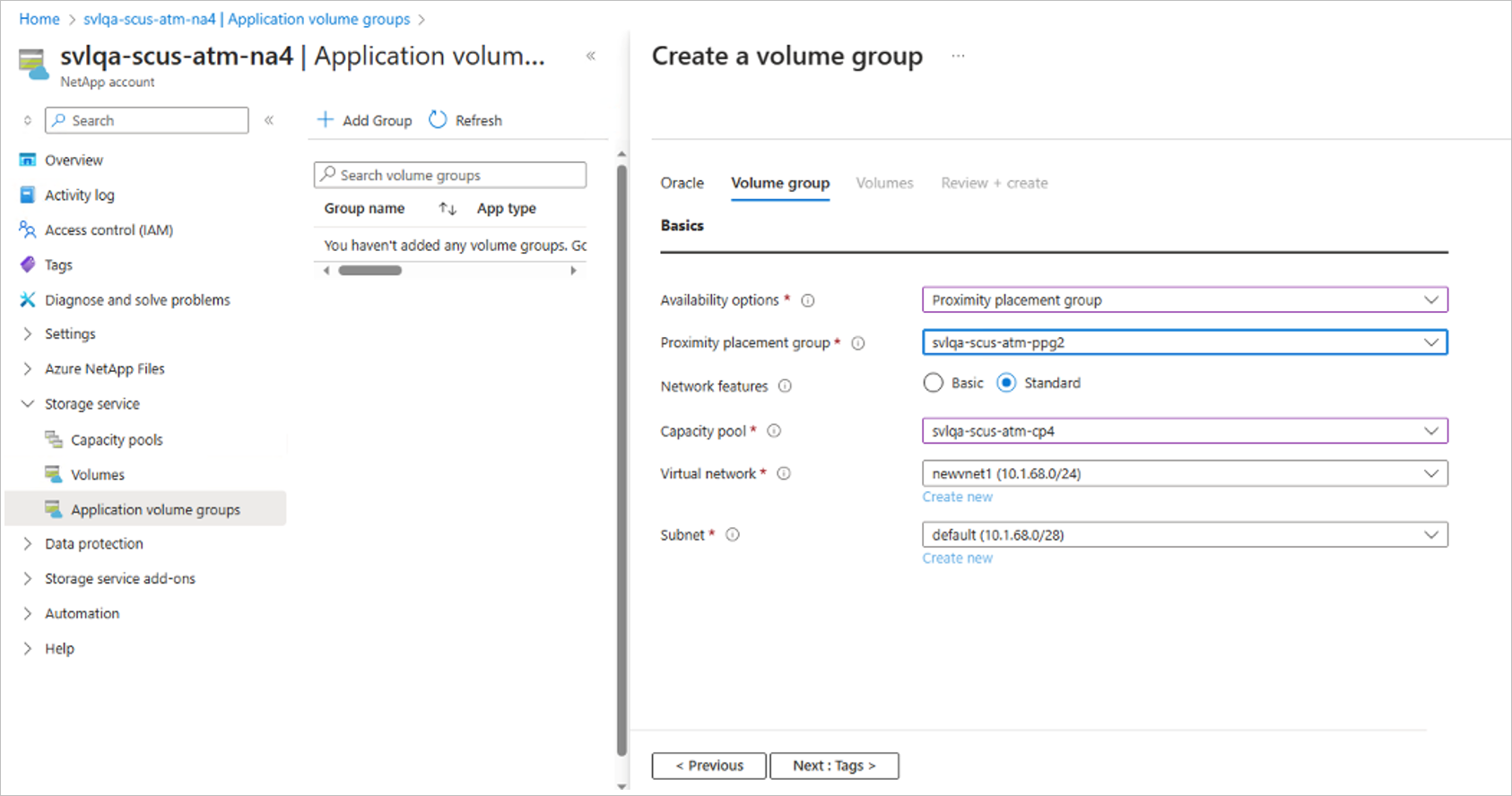Switch to the Volumes tab
Screen dimensions: 1512x796
pos(884,183)
